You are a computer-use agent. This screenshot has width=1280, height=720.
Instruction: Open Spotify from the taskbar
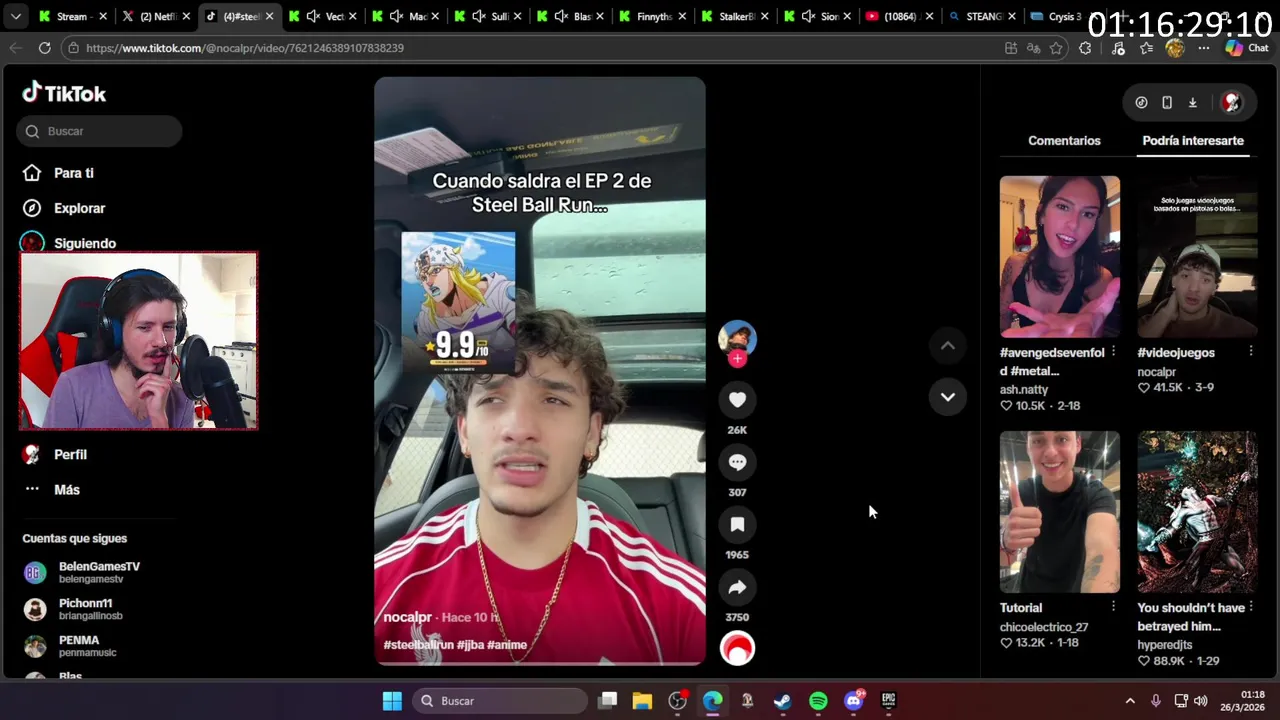(x=818, y=701)
